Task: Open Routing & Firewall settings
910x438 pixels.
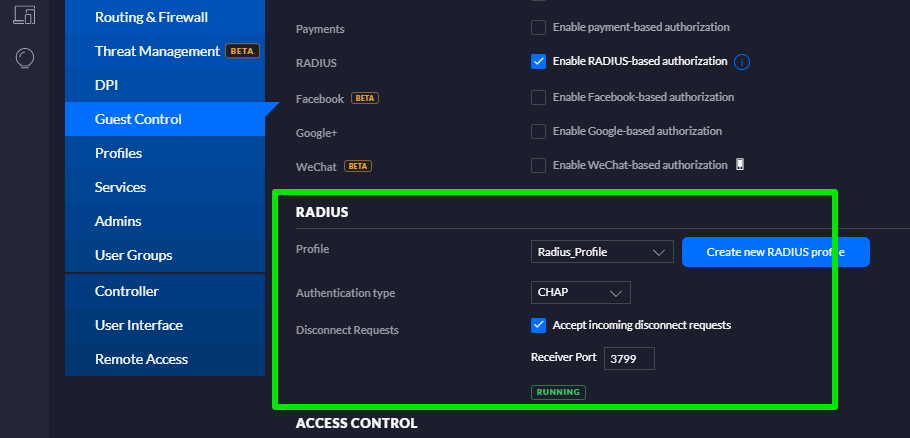Action: pos(151,17)
